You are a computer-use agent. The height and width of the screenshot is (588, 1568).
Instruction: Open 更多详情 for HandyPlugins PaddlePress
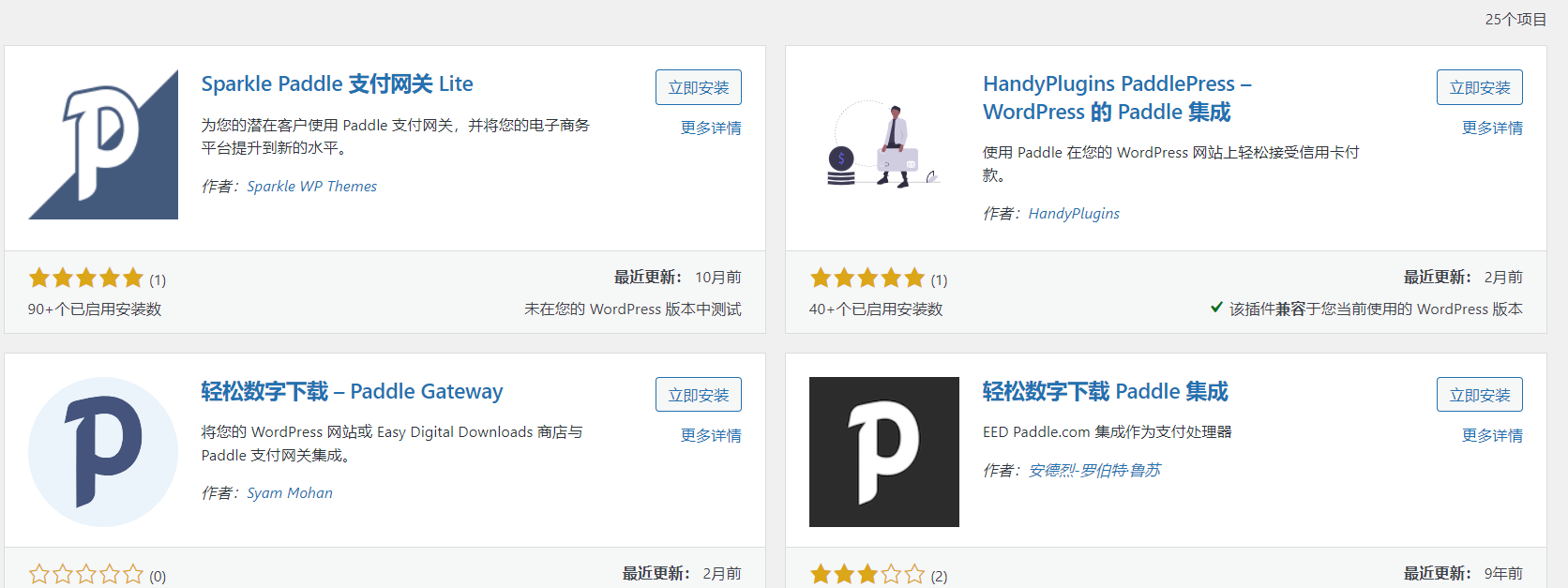(1492, 128)
